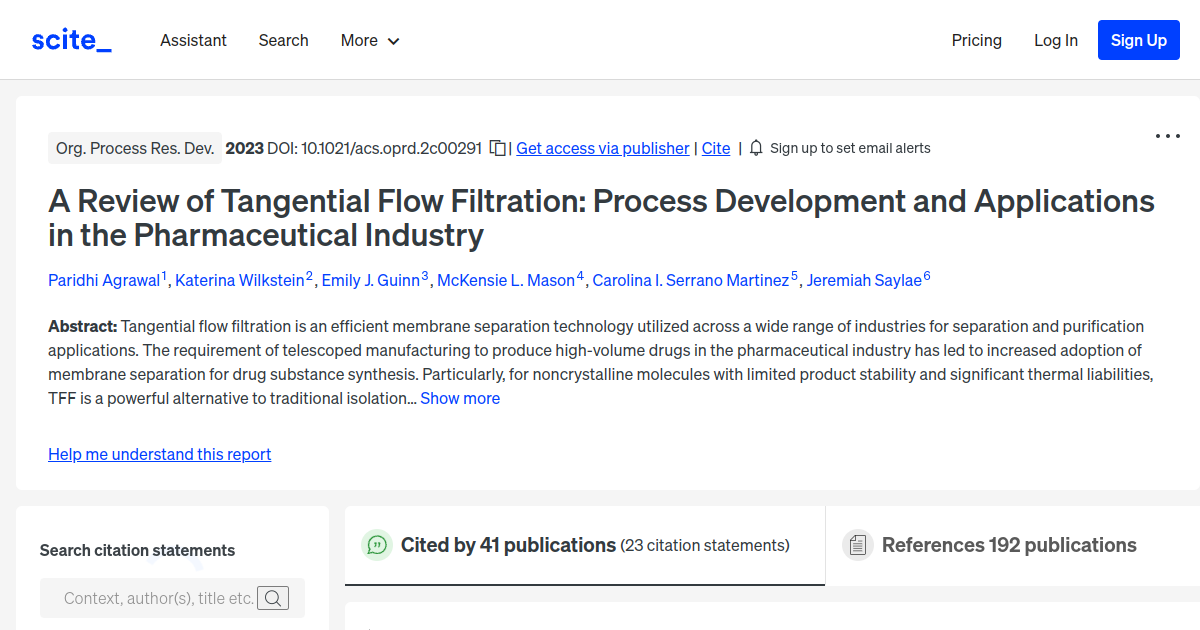Click the references document icon
Viewport: 1200px width, 630px height.
tap(858, 545)
